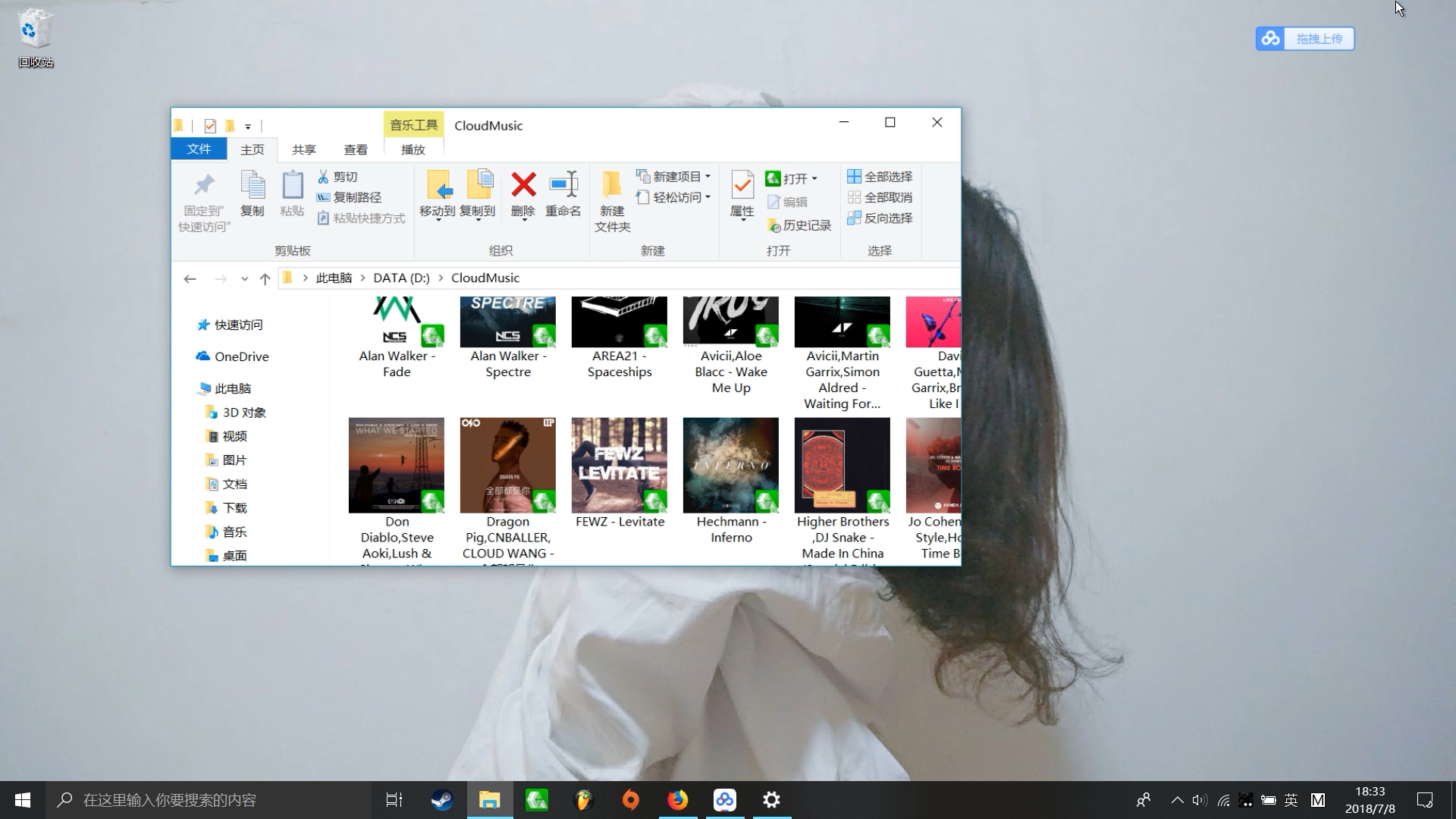Toggle 全部选择 (Select All) checkbox
The image size is (1456, 819).
click(x=880, y=176)
